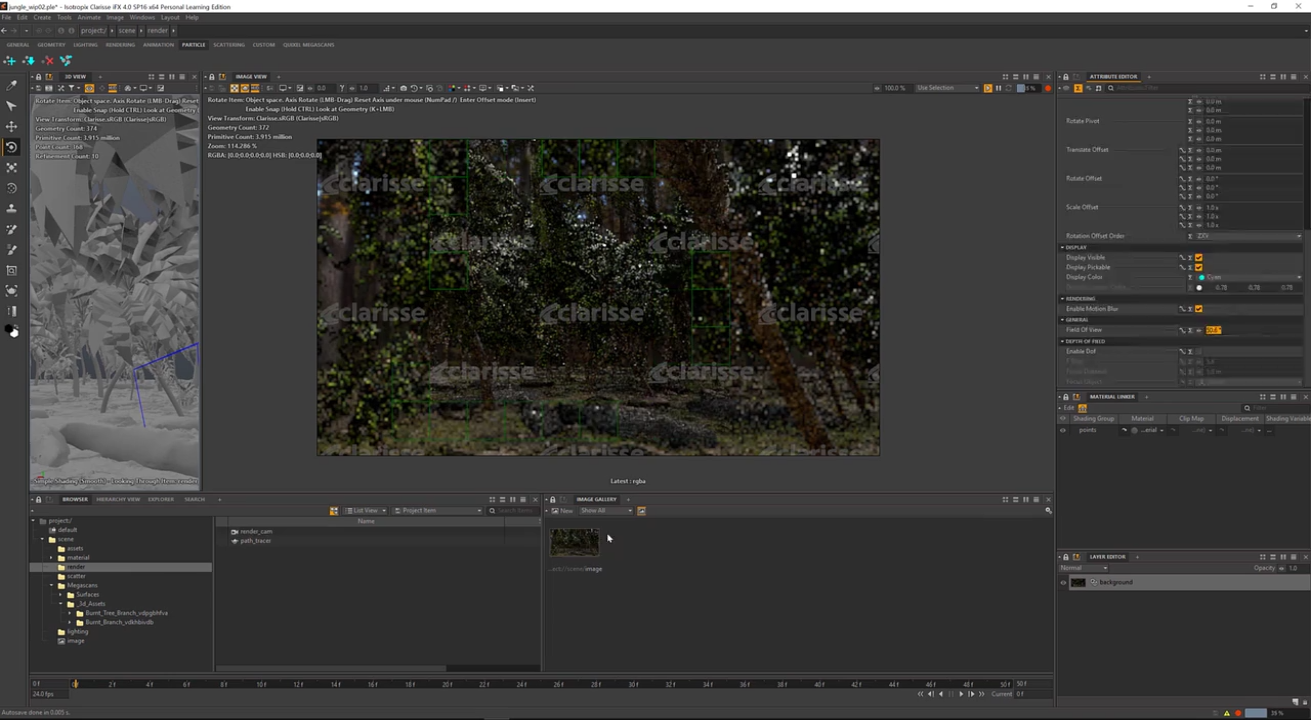Expand the Surfaces folder

61,595
